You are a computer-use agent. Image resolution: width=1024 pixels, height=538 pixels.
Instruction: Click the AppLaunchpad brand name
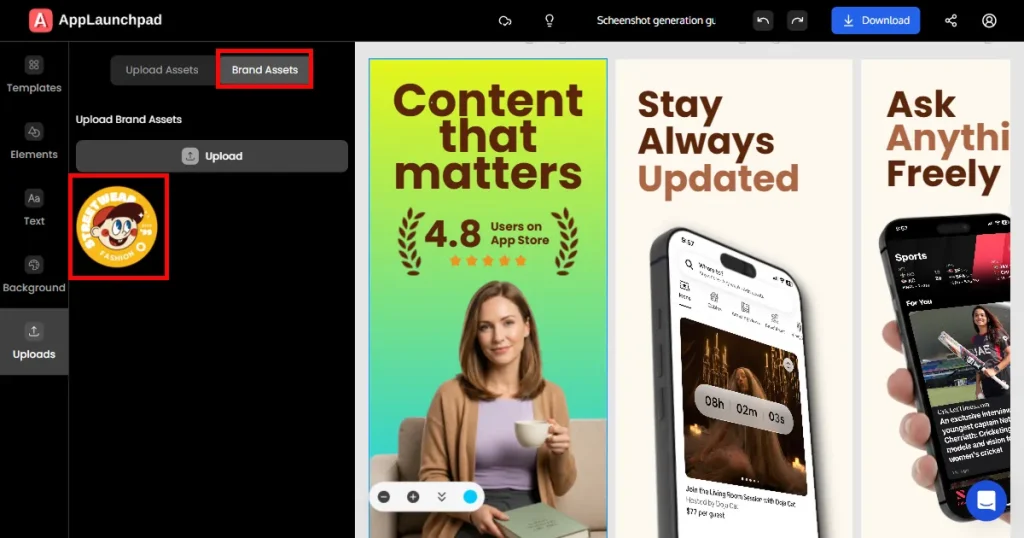click(110, 20)
